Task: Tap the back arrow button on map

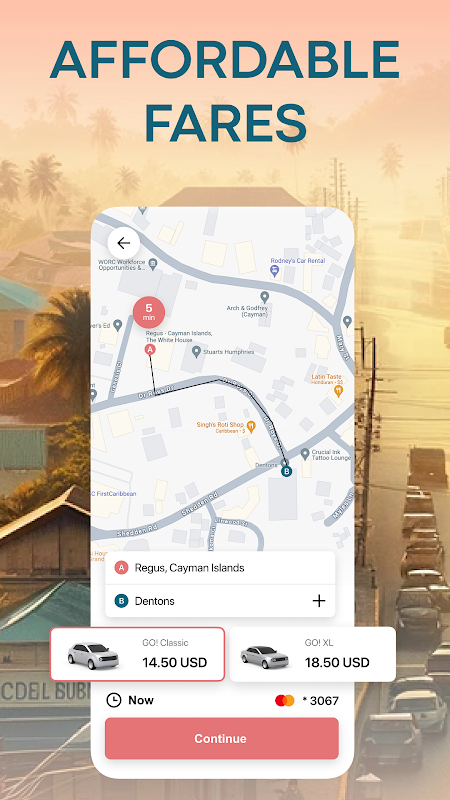Action: pyautogui.click(x=123, y=243)
